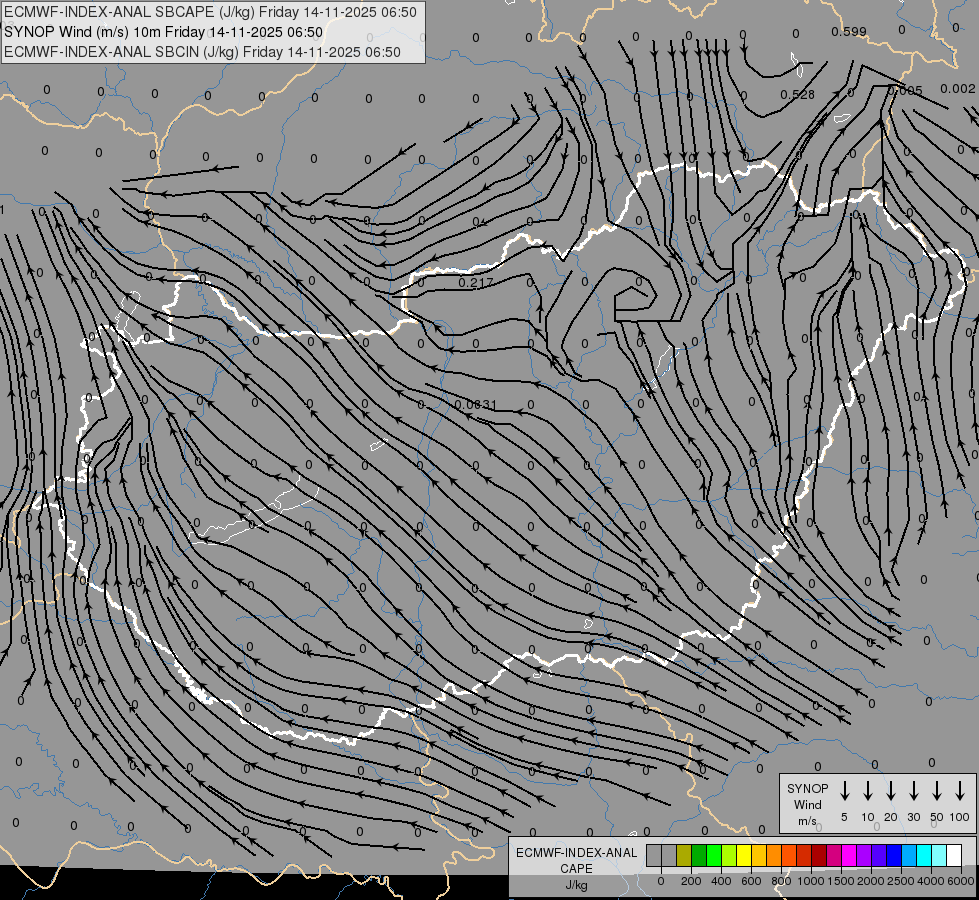Click the 200 tick on CAPE scale
Image resolution: width=979 pixels, height=900 pixels.
pyautogui.click(x=691, y=881)
